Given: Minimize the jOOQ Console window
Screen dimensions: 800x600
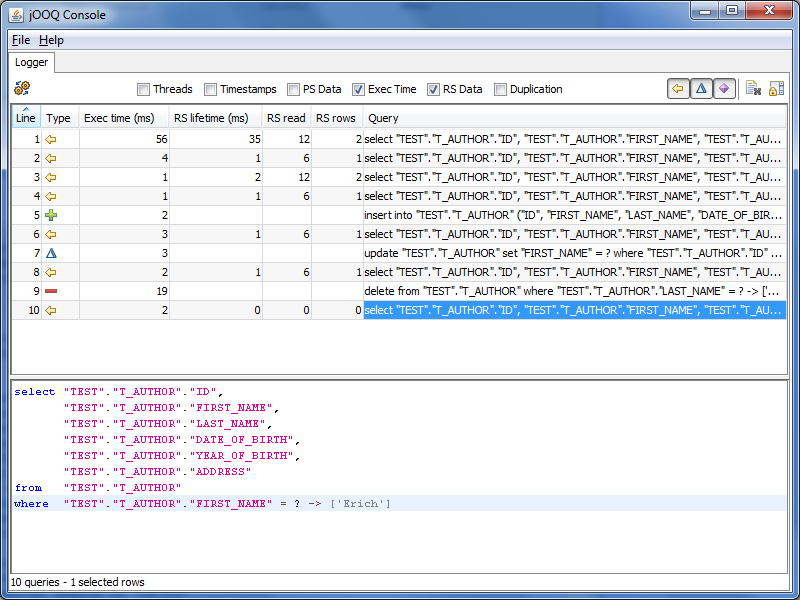Looking at the screenshot, I should pyautogui.click(x=705, y=11).
